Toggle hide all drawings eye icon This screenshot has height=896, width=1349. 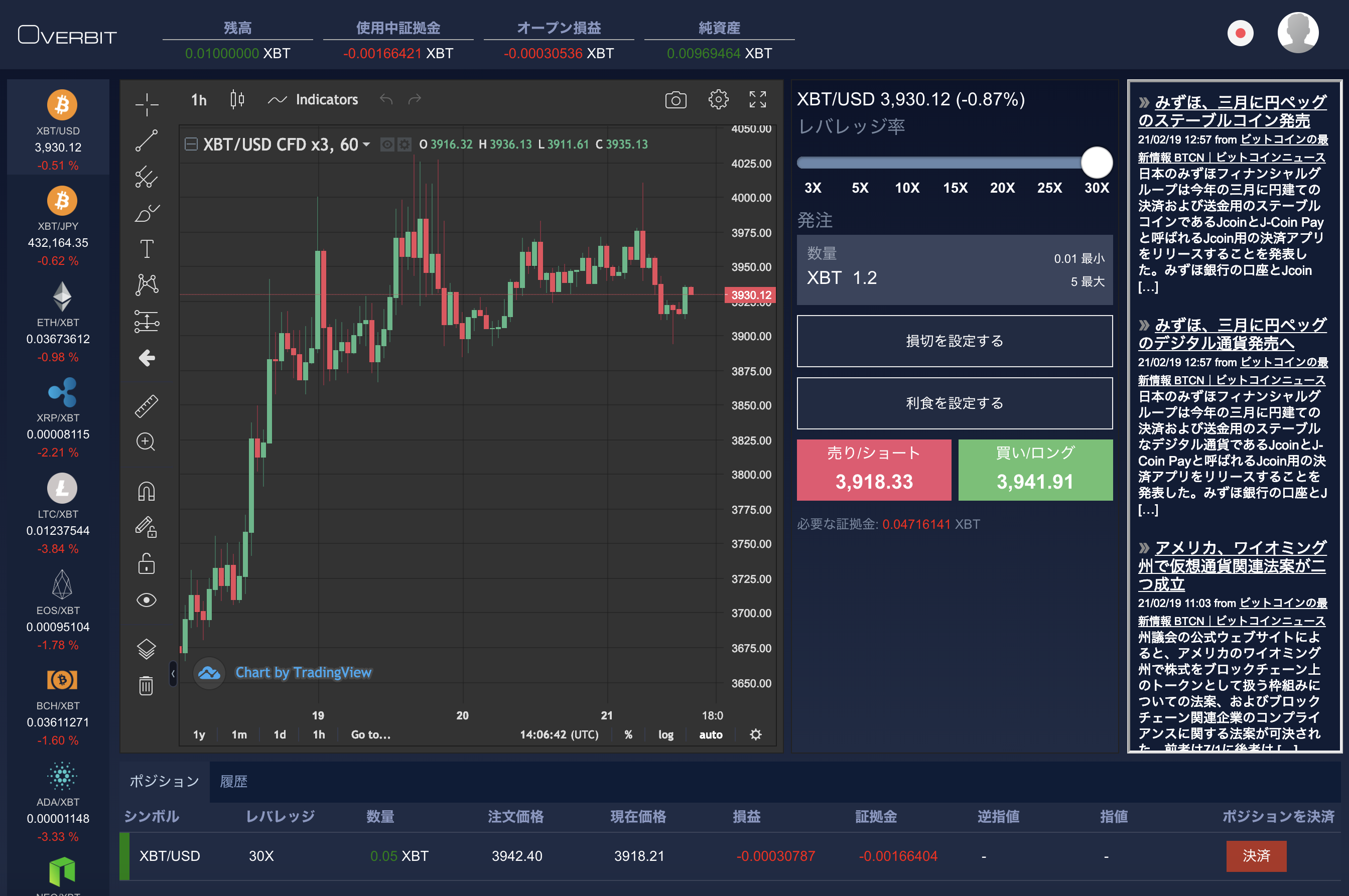(147, 600)
